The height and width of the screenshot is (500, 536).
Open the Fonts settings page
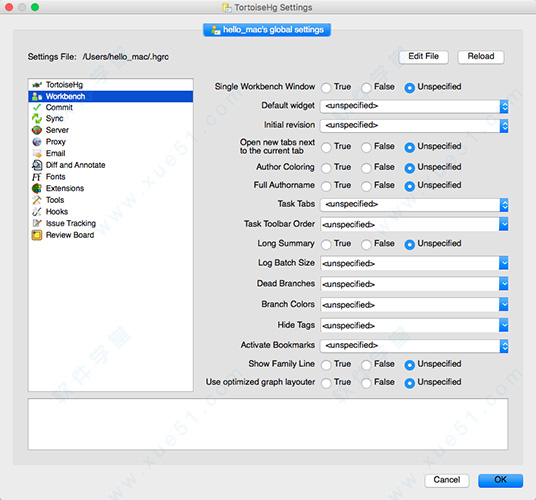[x=110, y=177]
